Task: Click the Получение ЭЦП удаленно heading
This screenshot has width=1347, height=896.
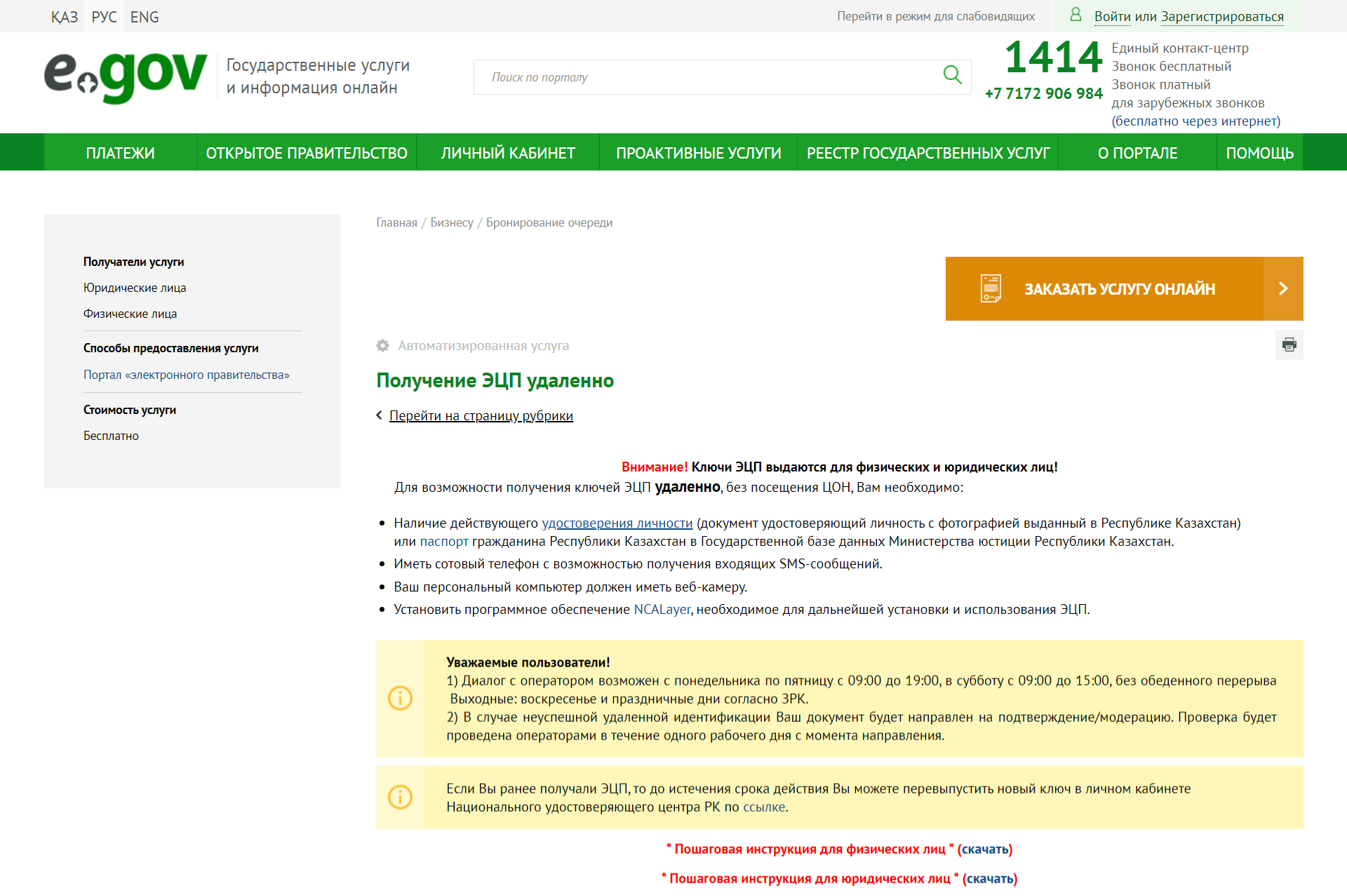Action: click(x=495, y=380)
